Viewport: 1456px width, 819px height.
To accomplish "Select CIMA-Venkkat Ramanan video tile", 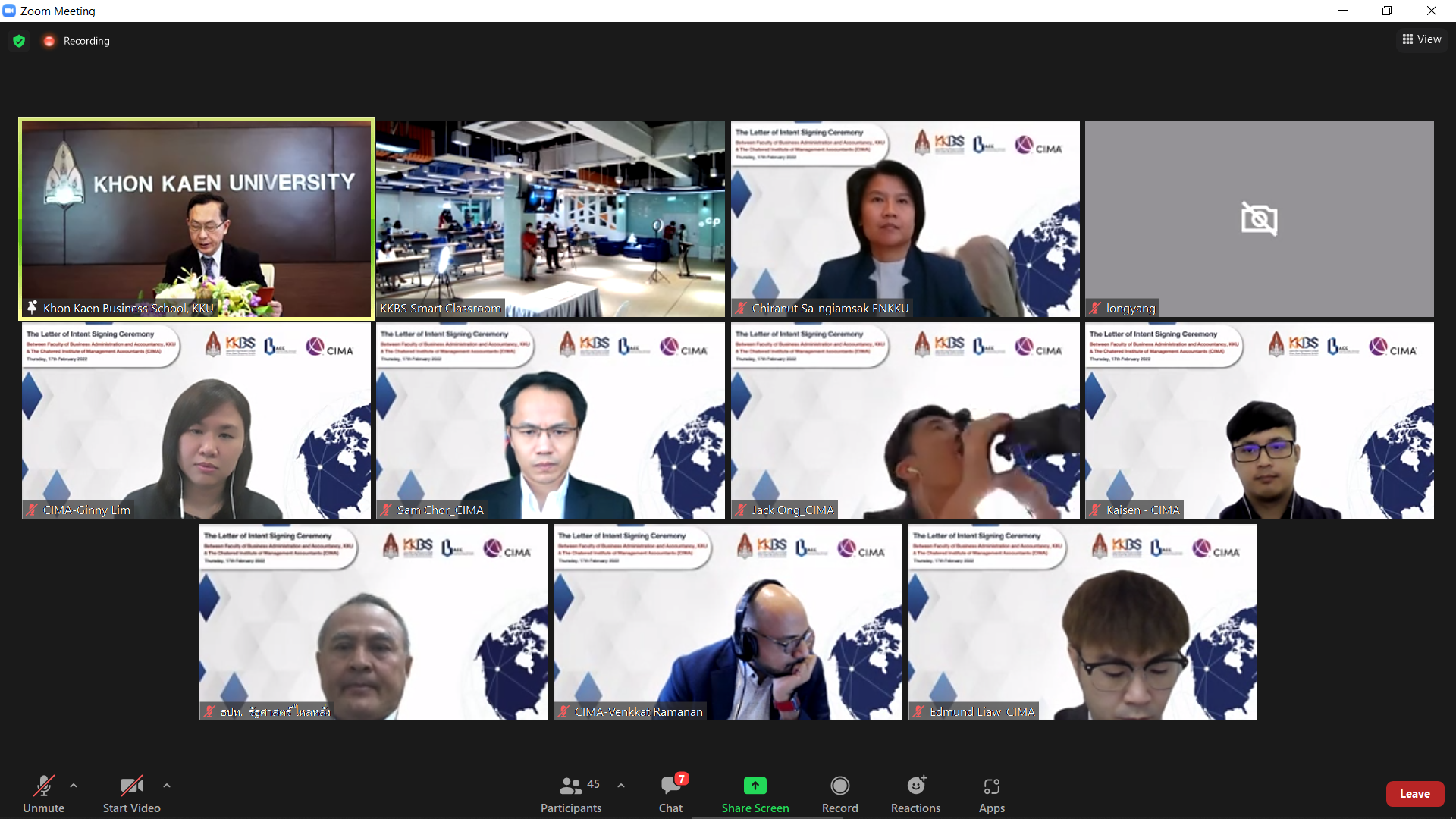I will [728, 622].
